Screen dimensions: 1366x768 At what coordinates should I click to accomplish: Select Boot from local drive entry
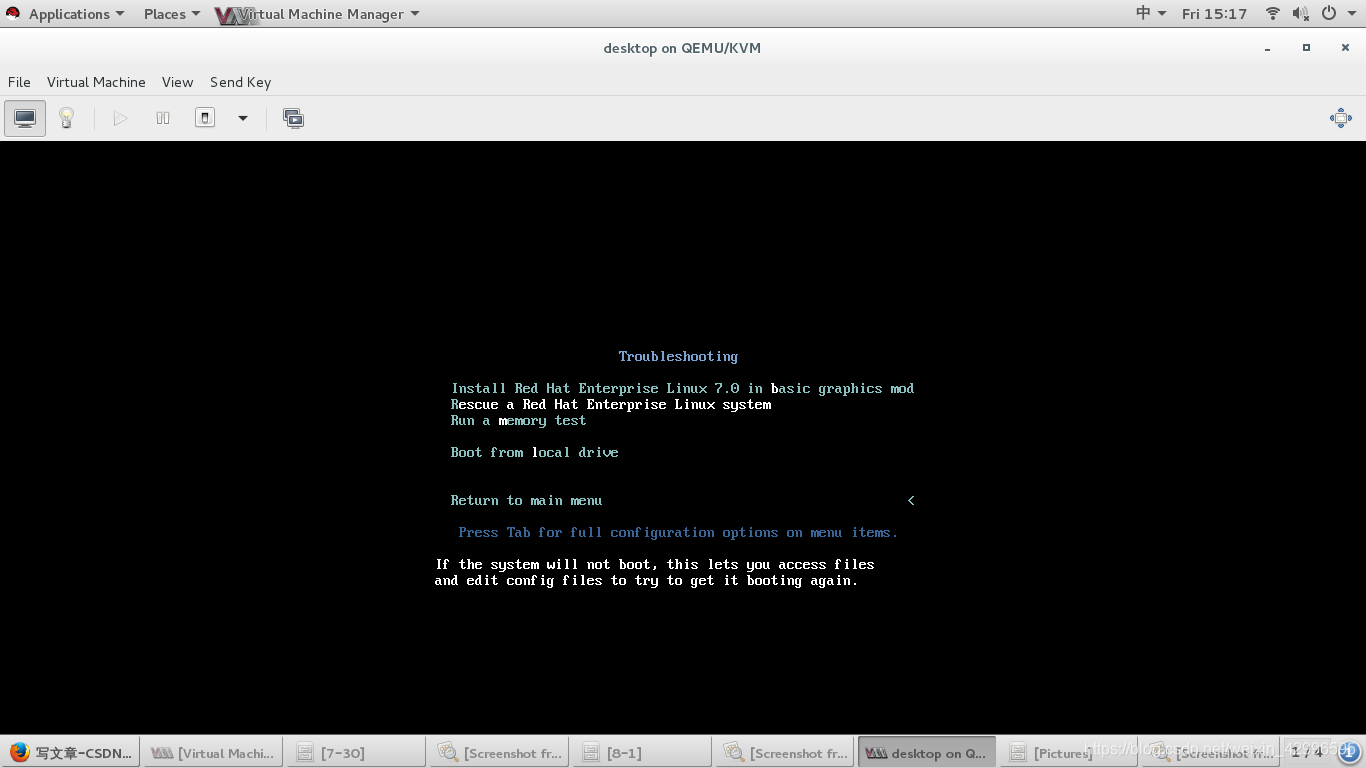[x=534, y=452]
